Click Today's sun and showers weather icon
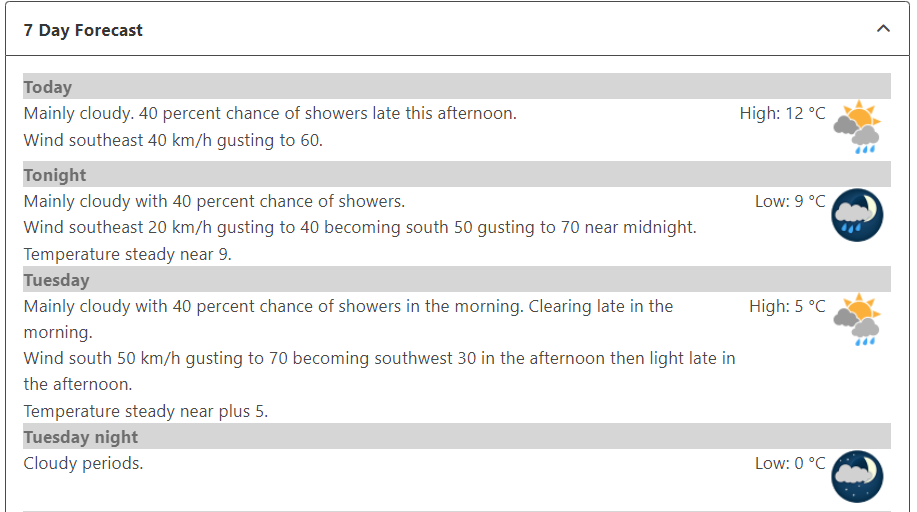This screenshot has height=512, width=917. click(857, 127)
